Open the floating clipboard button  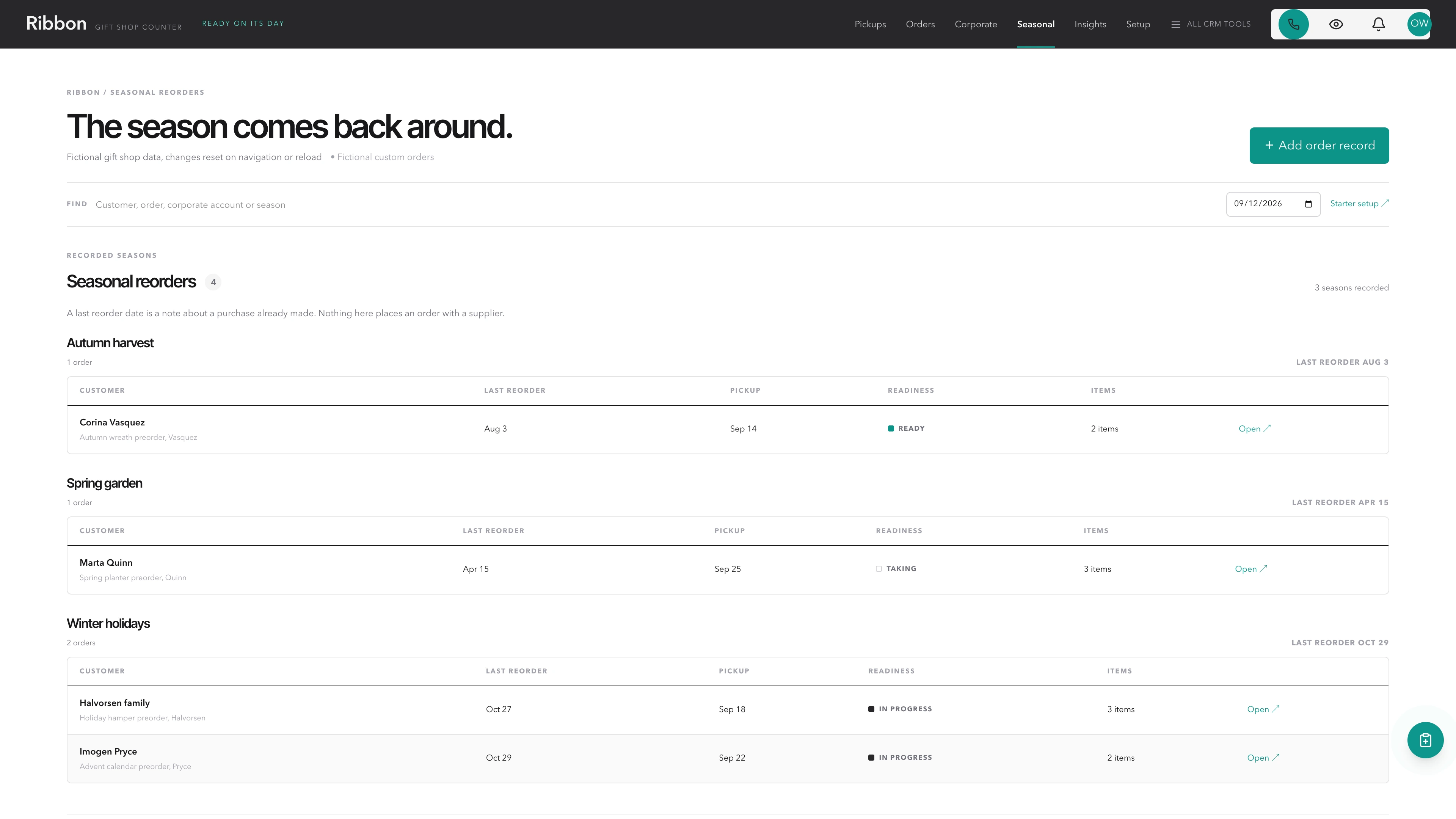point(1425,740)
